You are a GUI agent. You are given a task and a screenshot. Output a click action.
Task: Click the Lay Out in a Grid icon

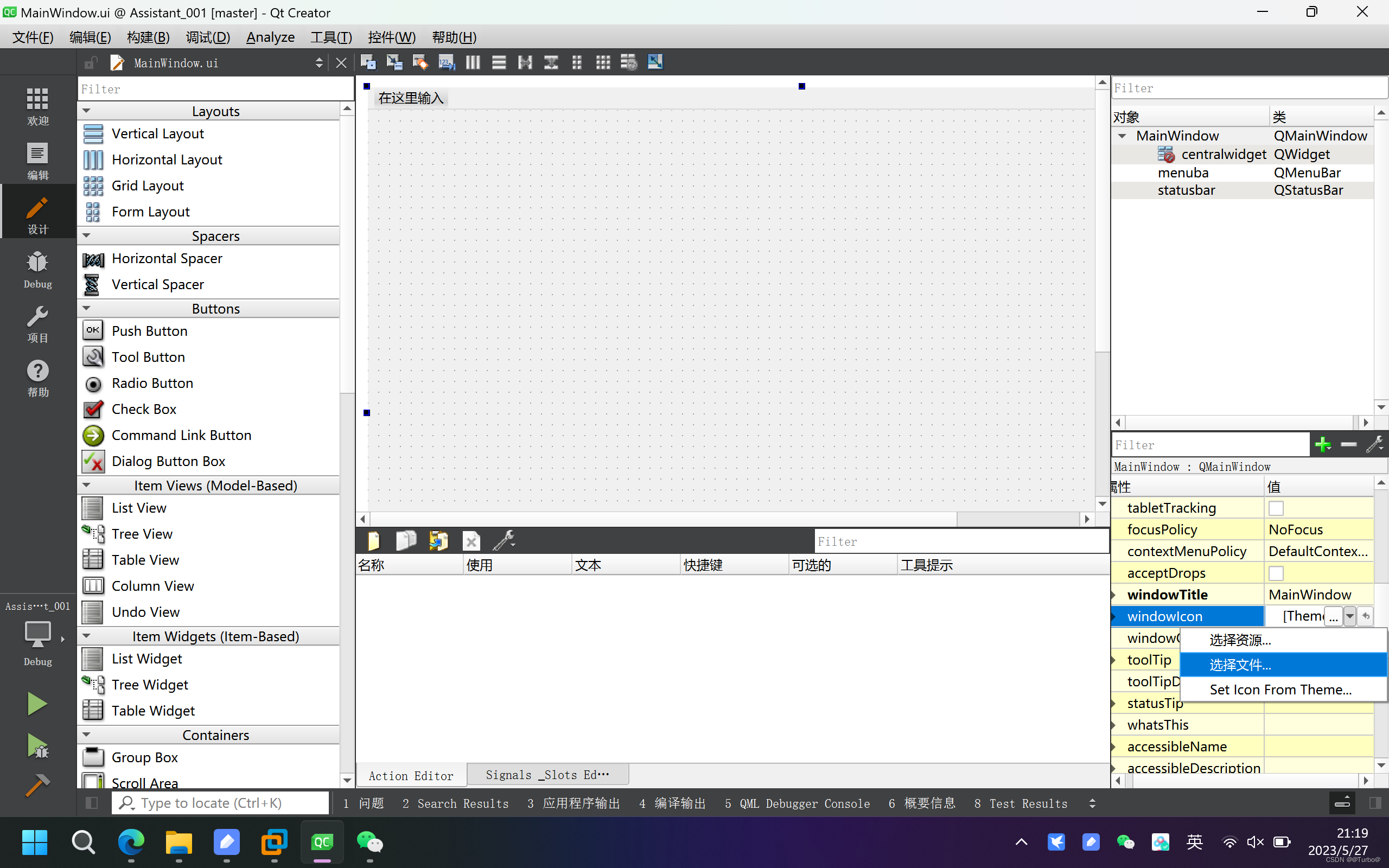(x=603, y=62)
